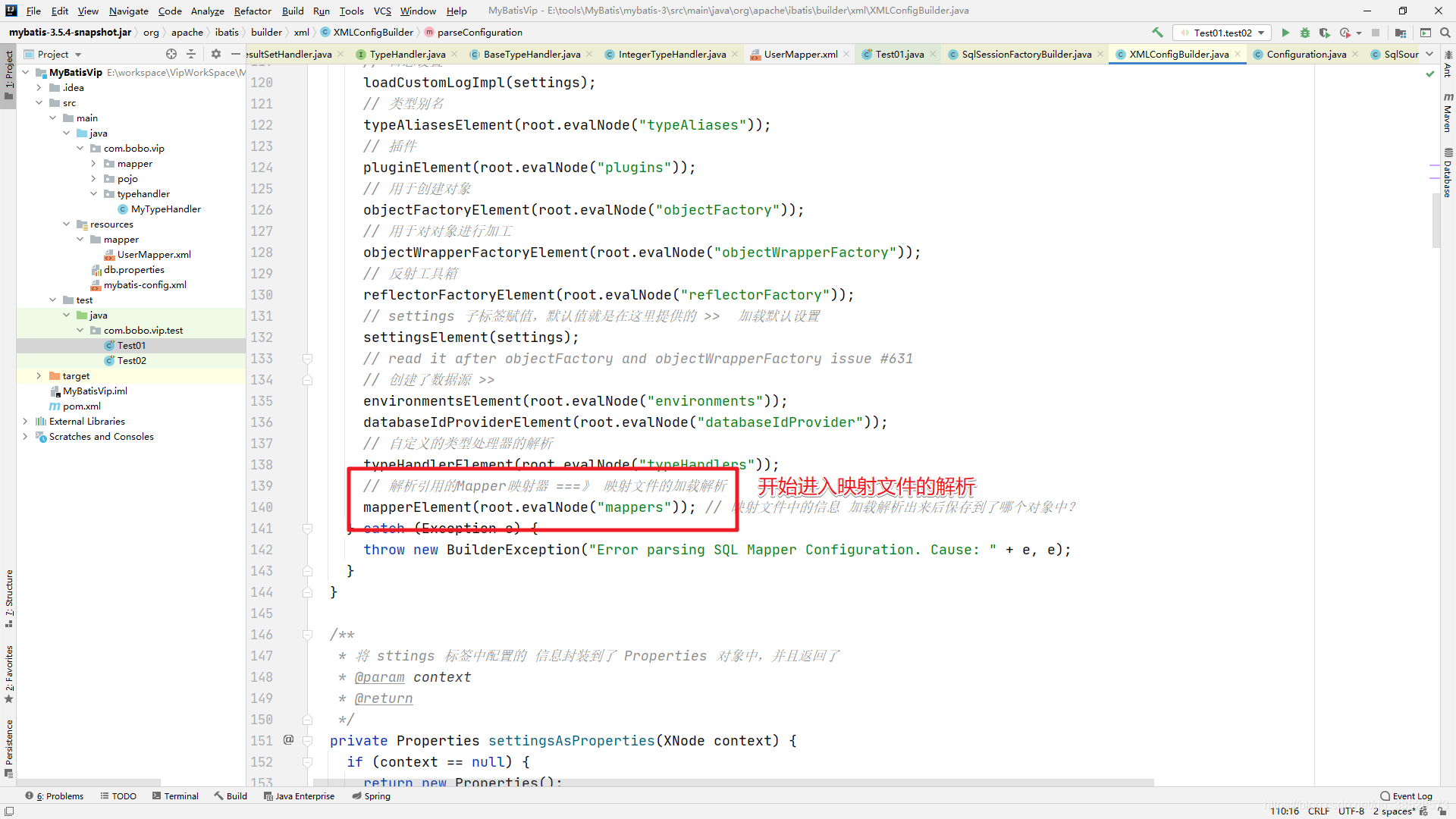Open the Project Structure icon
Image resolution: width=1456 pixels, height=819 pixels.
pos(1401,33)
